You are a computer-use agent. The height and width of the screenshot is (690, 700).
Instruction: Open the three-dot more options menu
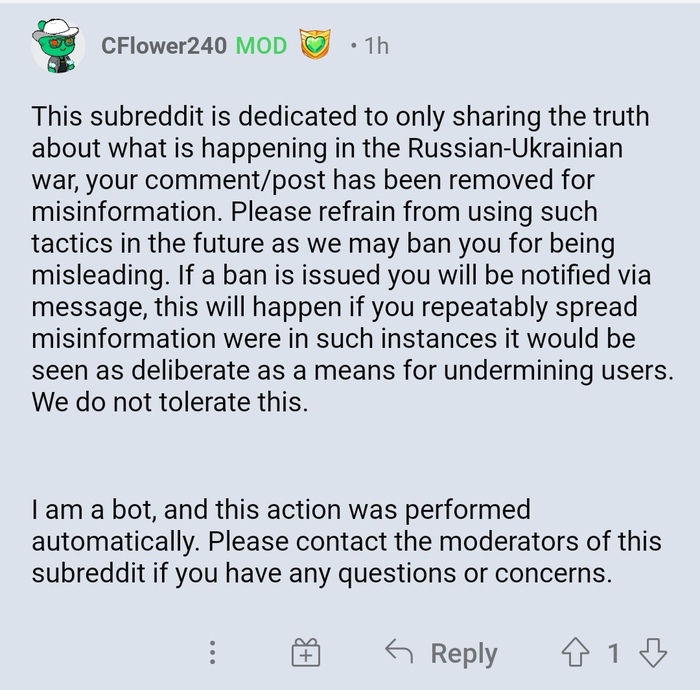(212, 653)
